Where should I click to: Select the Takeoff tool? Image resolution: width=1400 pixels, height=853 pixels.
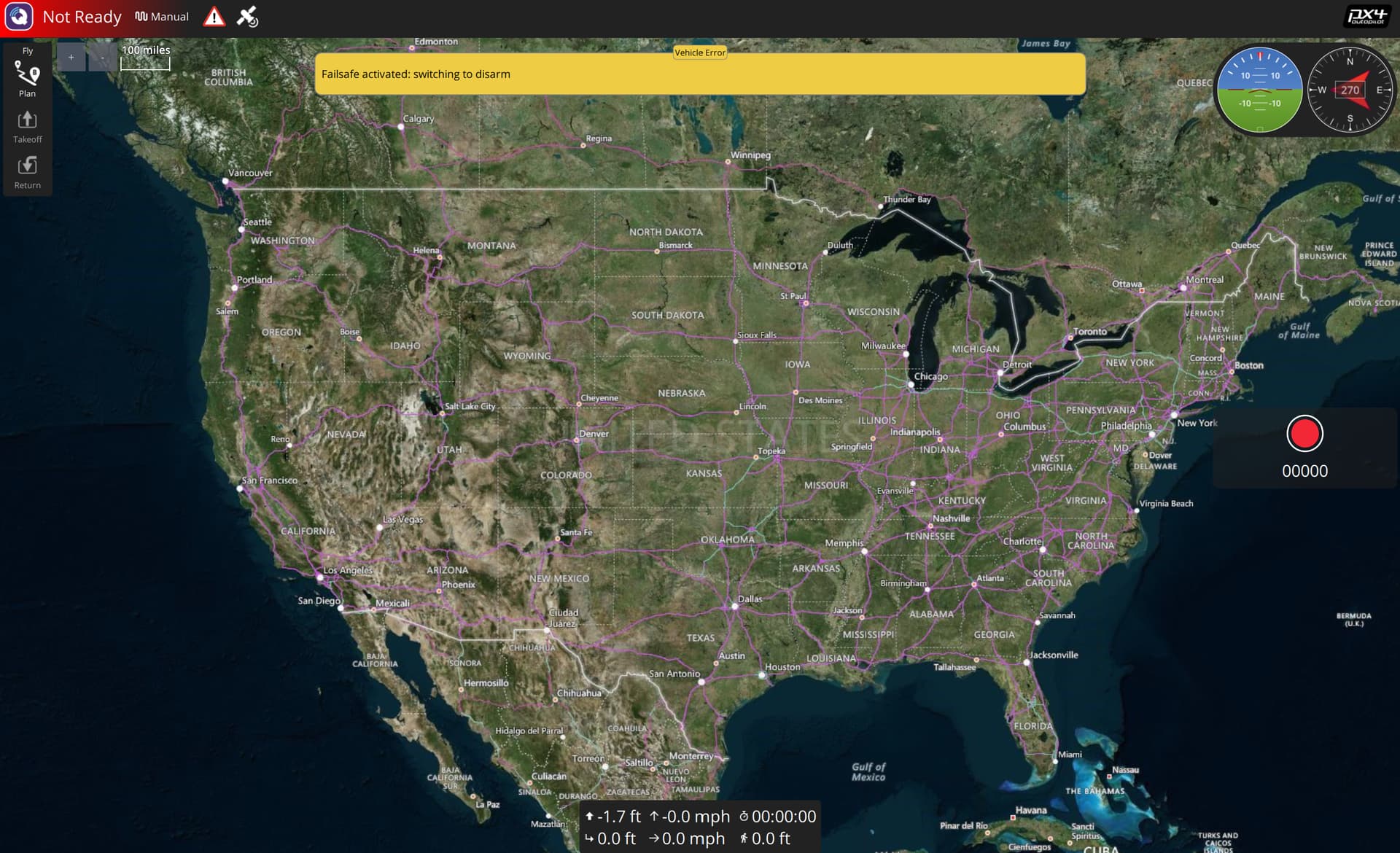[27, 126]
